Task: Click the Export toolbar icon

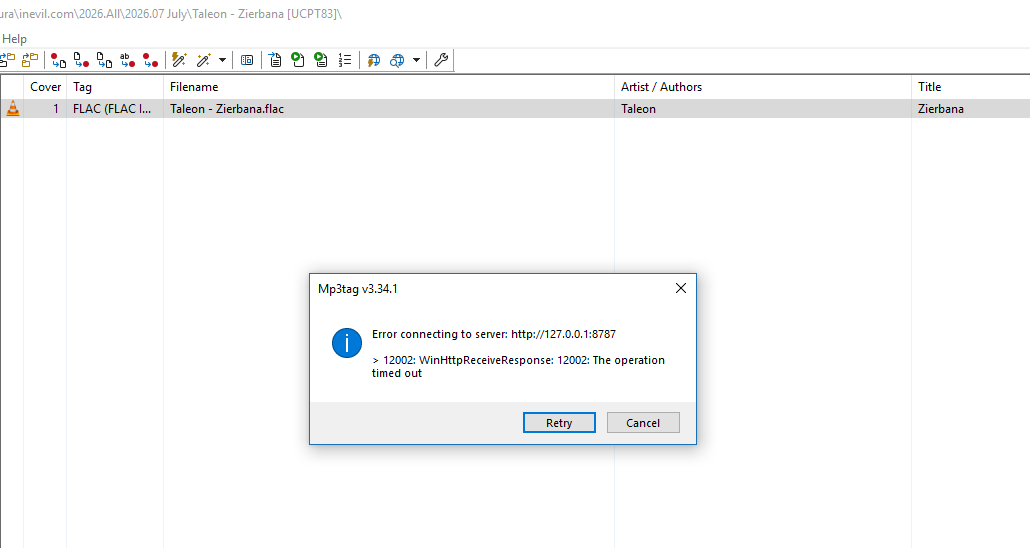Action: [x=275, y=60]
